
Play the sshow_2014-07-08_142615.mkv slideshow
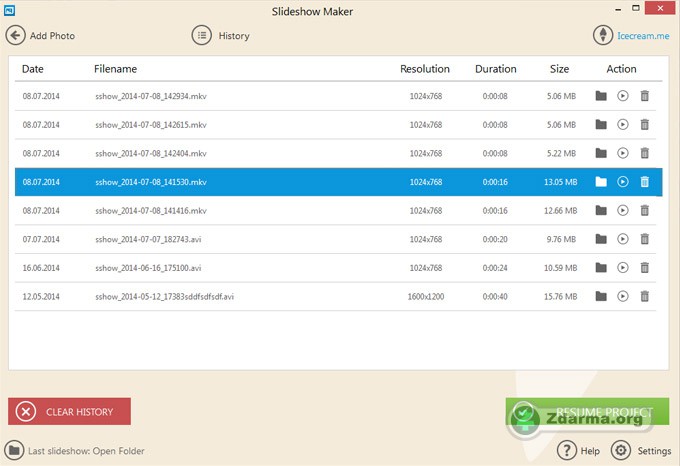[x=623, y=125]
